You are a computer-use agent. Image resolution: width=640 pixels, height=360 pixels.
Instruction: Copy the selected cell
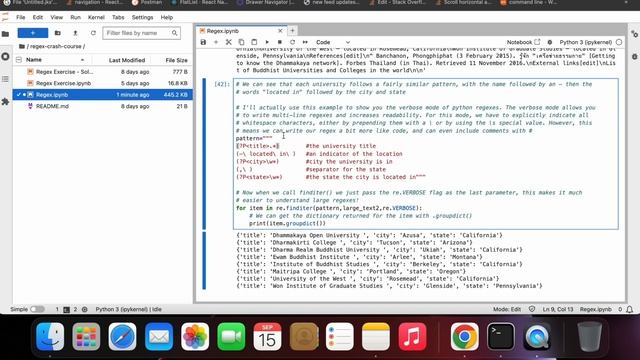241,42
